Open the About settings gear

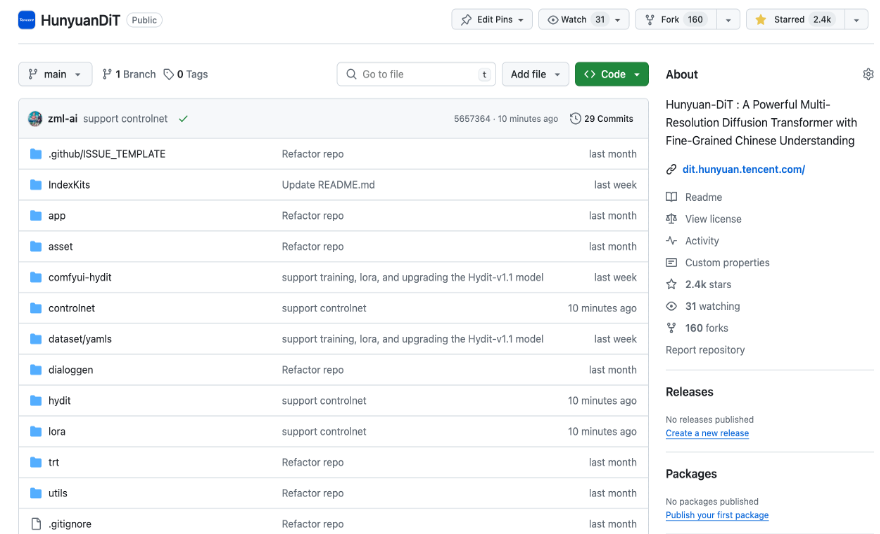pos(868,74)
